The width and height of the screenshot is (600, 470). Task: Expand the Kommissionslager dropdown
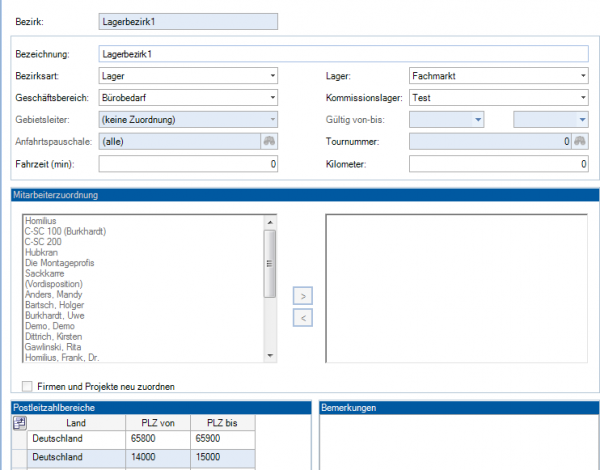tap(581, 97)
